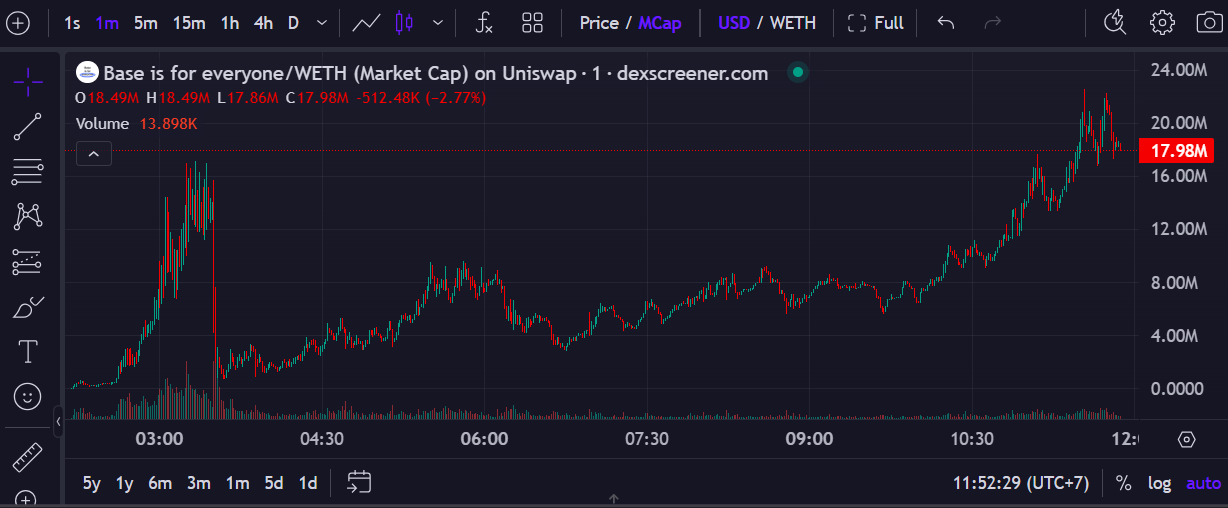The height and width of the screenshot is (508, 1228).
Task: Switch to the 15m timeframe
Action: [189, 22]
